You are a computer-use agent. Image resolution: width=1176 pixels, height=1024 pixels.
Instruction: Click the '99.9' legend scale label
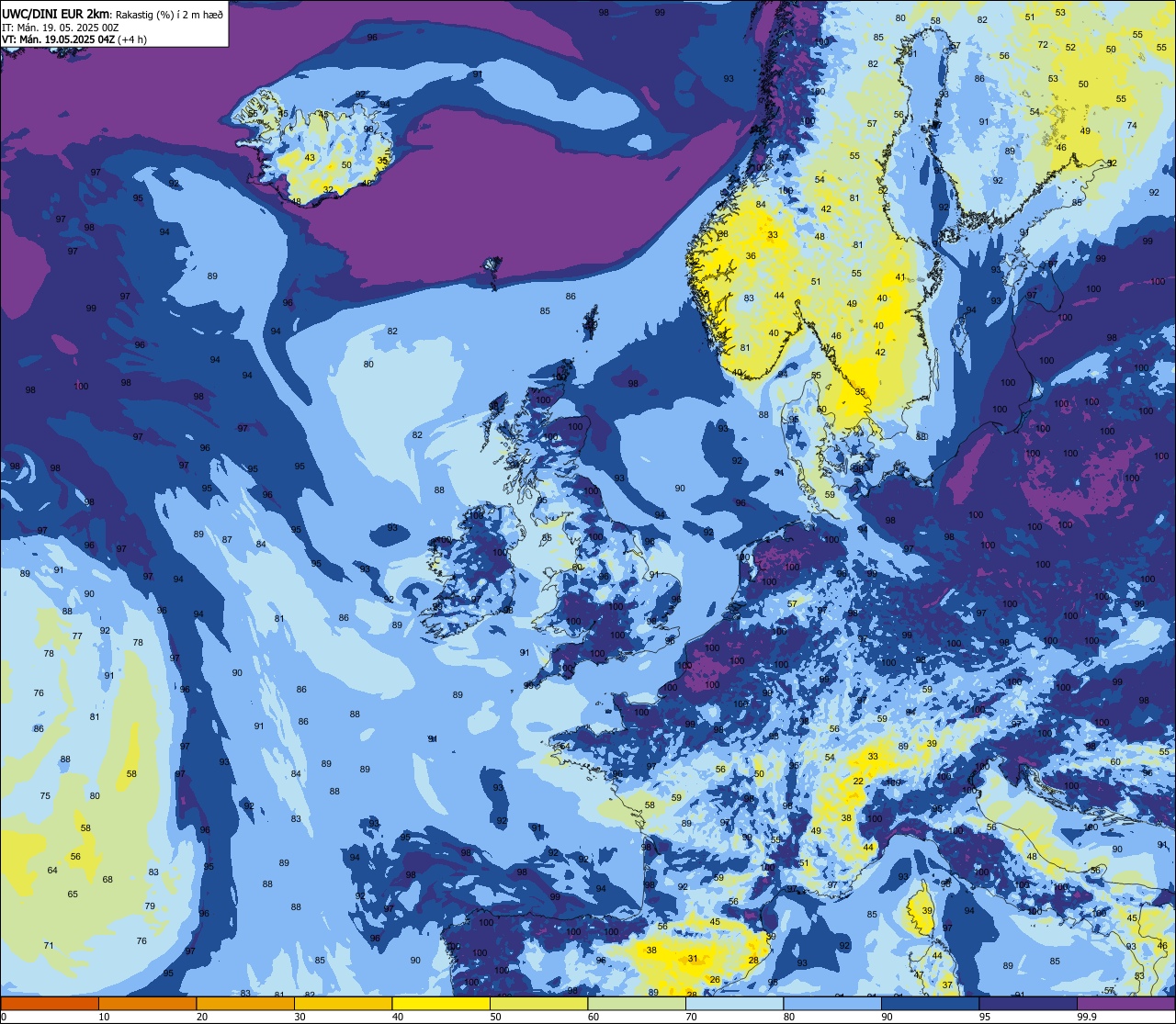1088,1017
